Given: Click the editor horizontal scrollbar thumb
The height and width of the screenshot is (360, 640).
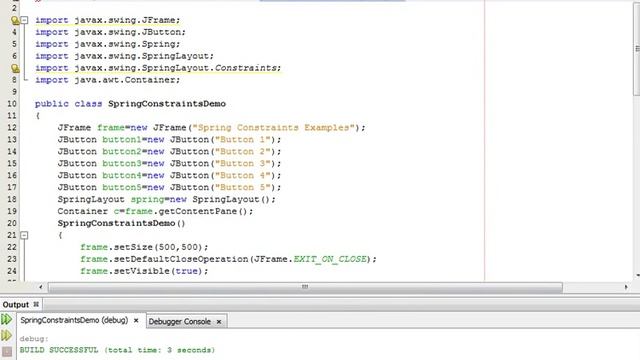Looking at the screenshot, I should click(305, 287).
